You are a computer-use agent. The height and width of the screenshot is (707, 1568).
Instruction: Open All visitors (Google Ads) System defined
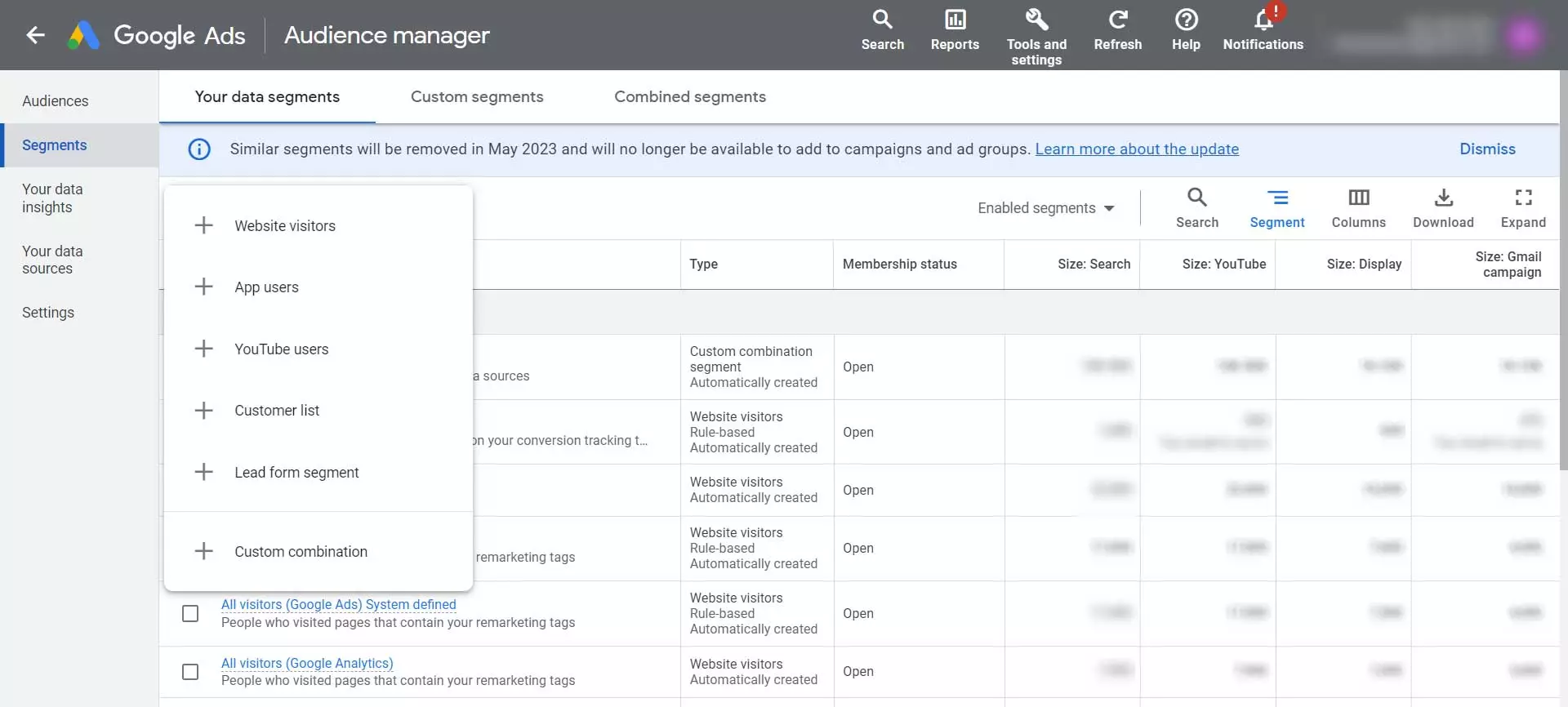(338, 604)
